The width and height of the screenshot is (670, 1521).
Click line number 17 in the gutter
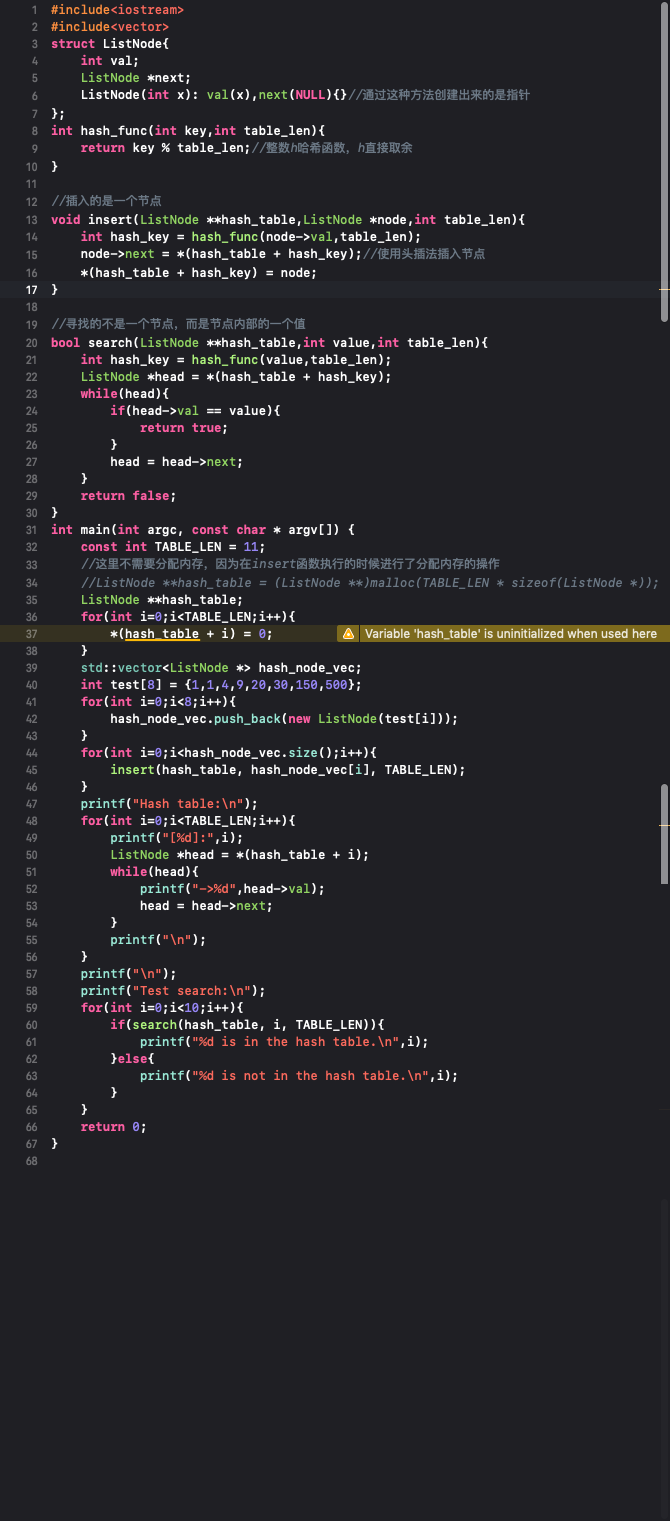pos(32,289)
